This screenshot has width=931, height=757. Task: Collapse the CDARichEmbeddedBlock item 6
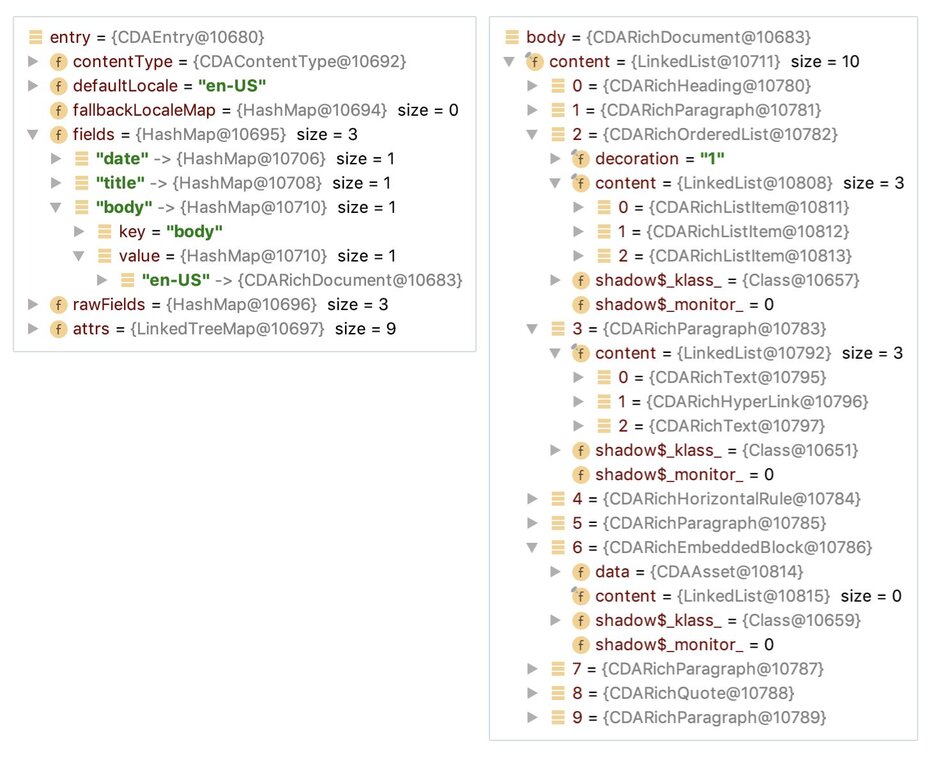coord(532,548)
